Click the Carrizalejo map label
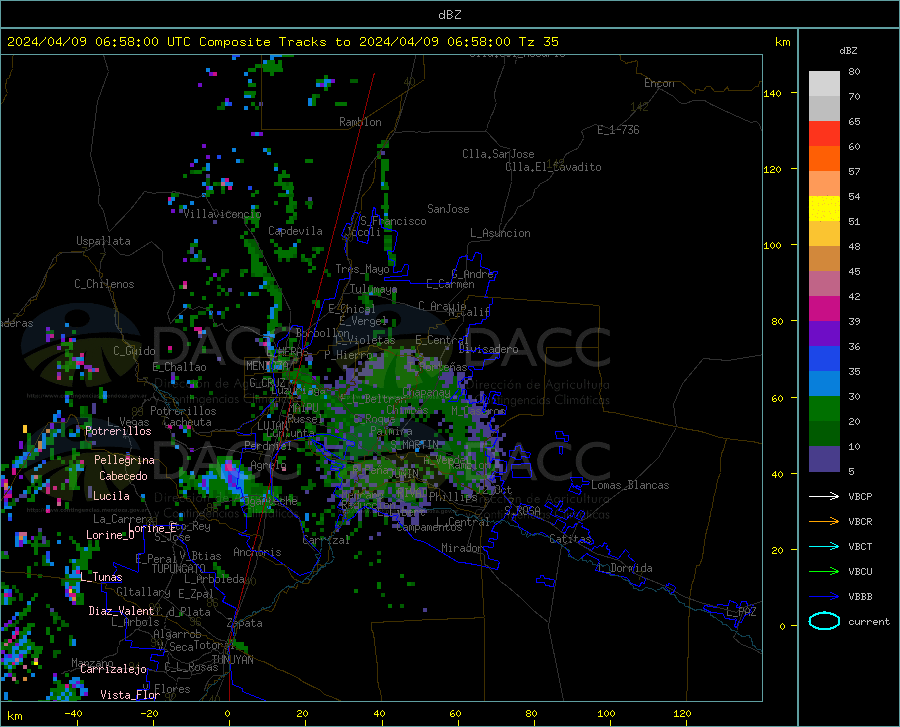Screen dimensions: 900x727 (113, 669)
